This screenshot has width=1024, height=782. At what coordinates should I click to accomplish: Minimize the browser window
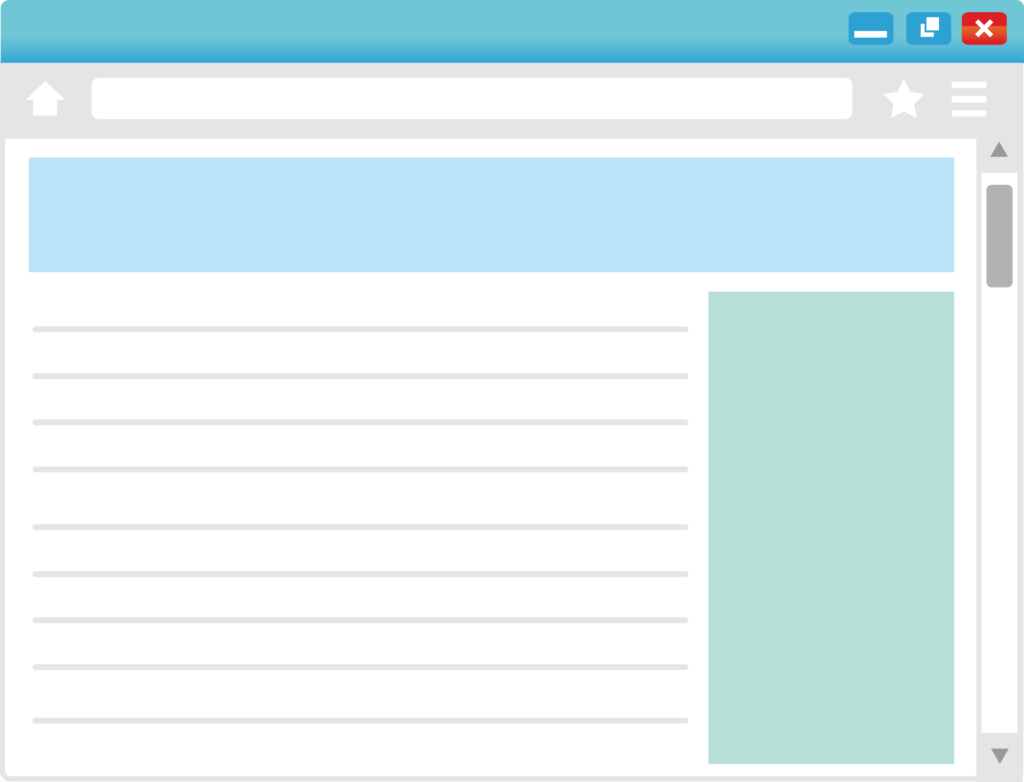click(871, 28)
